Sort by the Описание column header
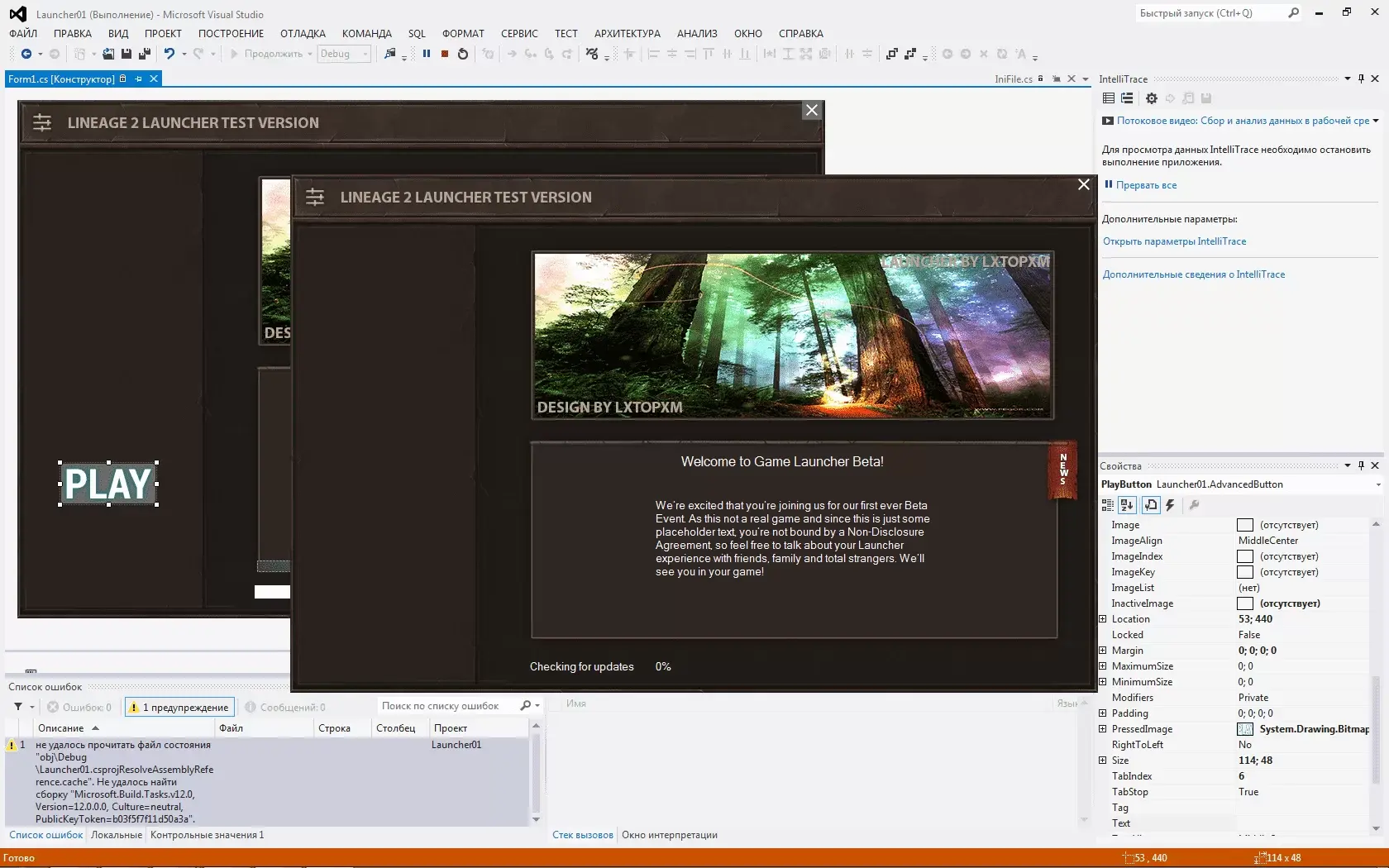This screenshot has width=1389, height=868. 124,727
